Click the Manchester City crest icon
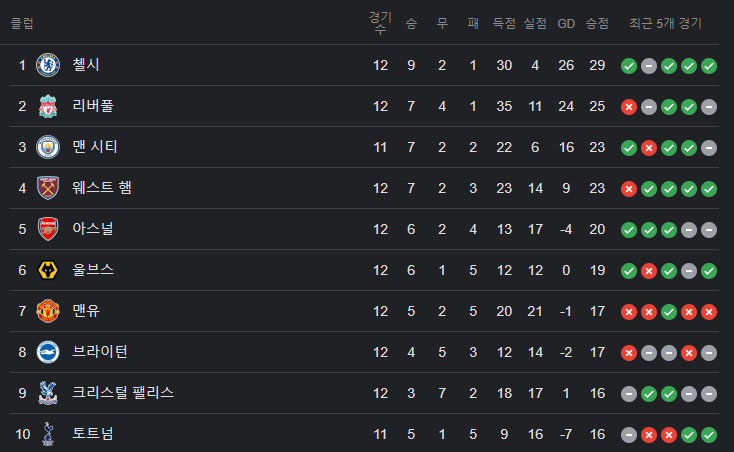The width and height of the screenshot is (734, 452). (48, 147)
